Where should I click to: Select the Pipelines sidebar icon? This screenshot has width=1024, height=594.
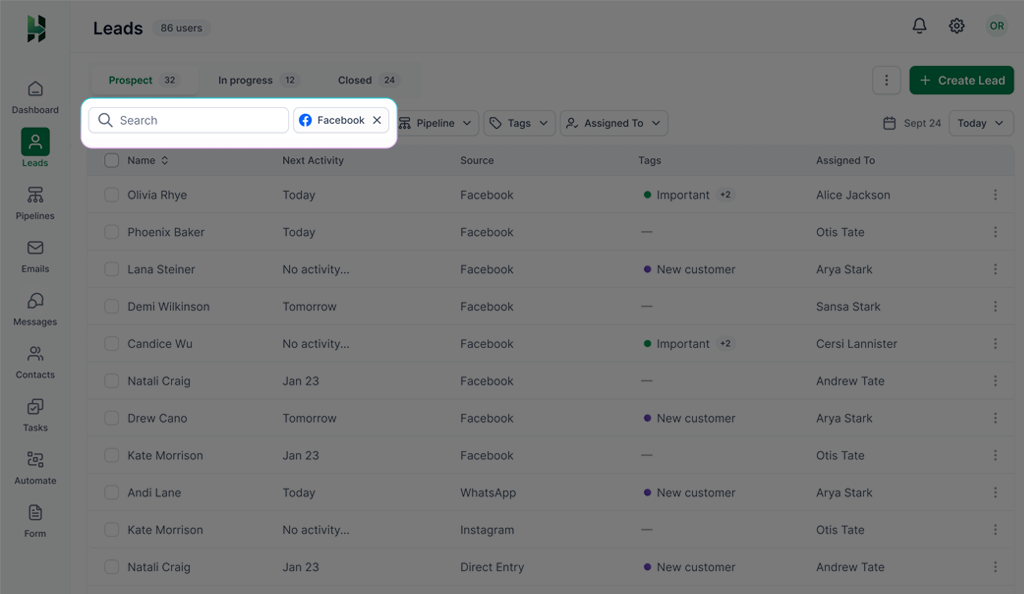coord(35,201)
